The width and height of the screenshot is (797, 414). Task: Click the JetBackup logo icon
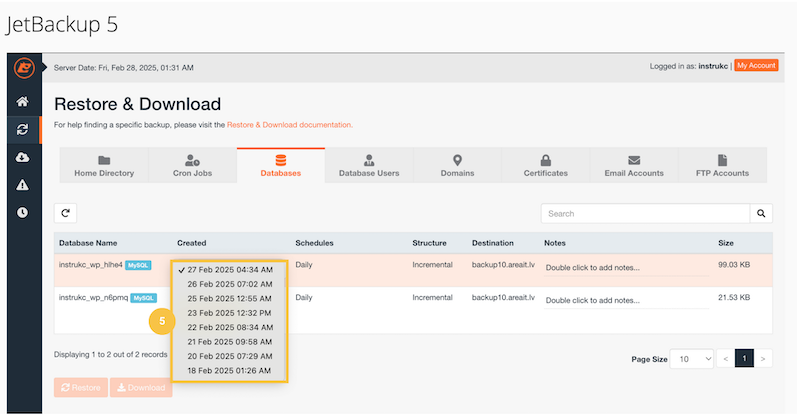point(22,68)
